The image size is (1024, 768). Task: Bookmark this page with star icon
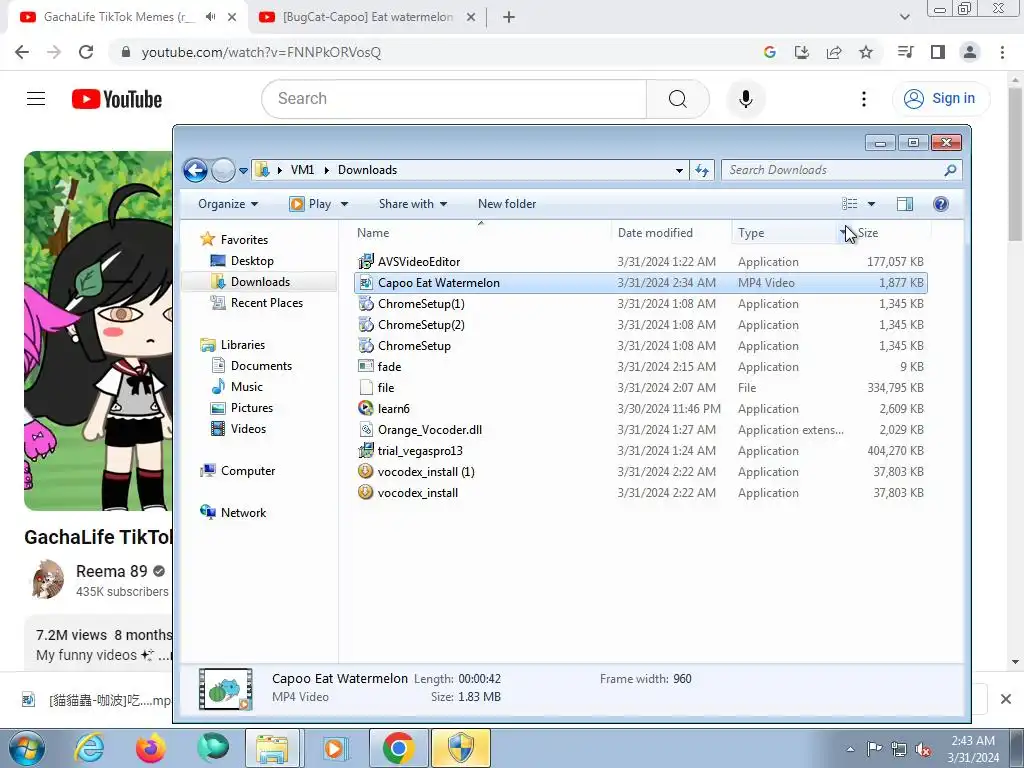[866, 52]
